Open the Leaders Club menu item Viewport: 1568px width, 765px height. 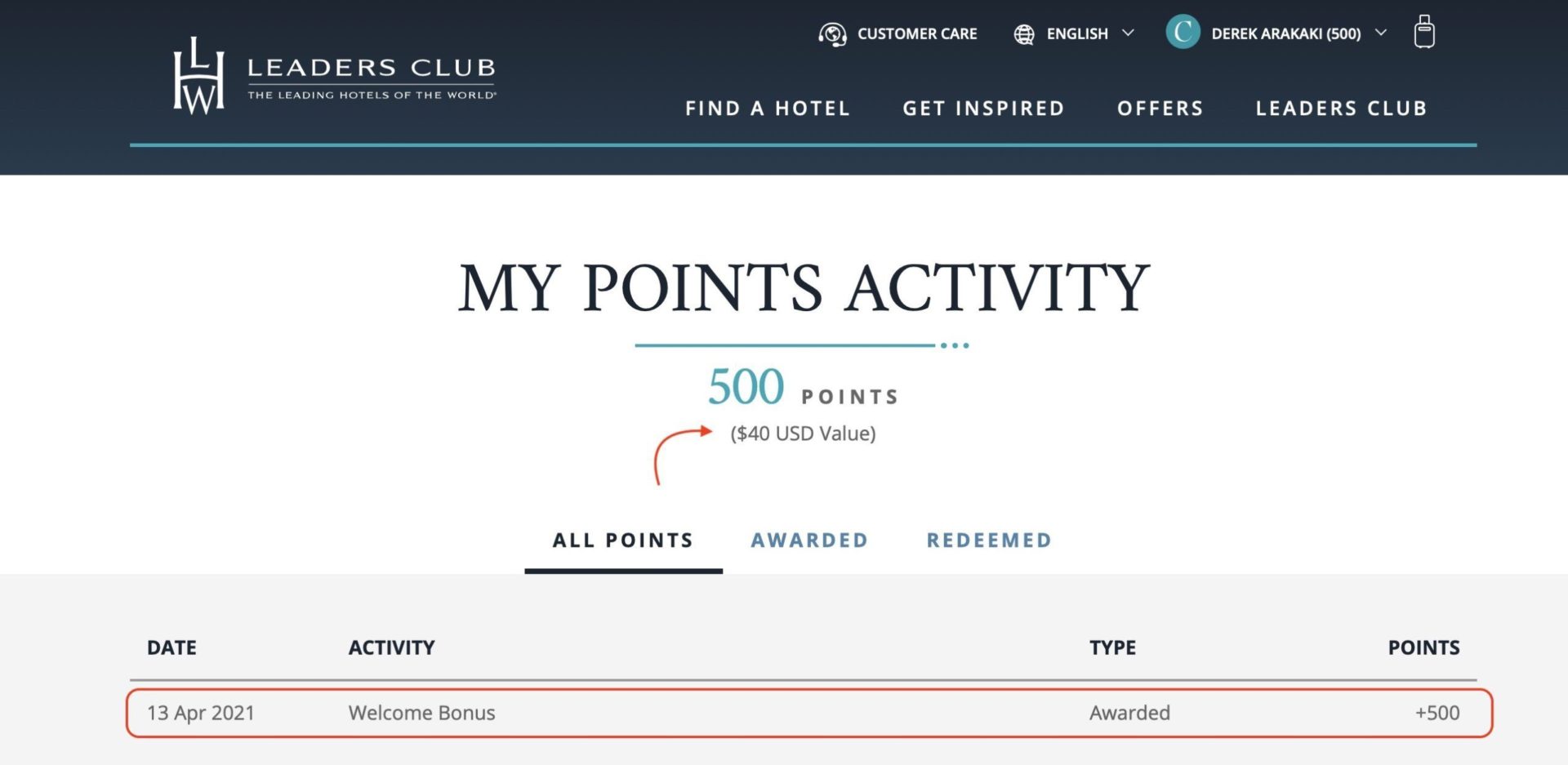pos(1341,109)
